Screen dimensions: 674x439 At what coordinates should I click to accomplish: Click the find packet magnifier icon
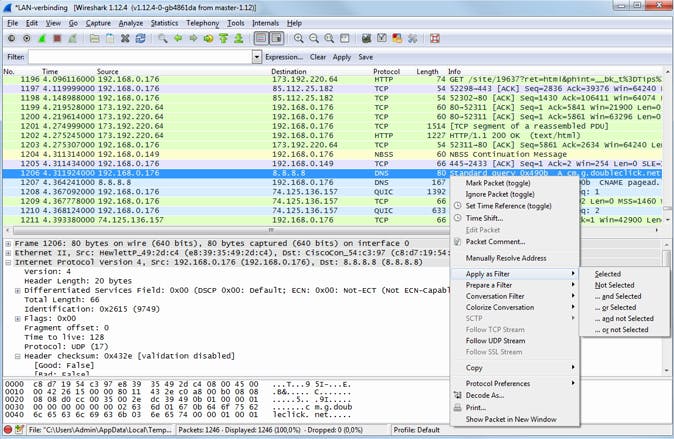coord(163,39)
